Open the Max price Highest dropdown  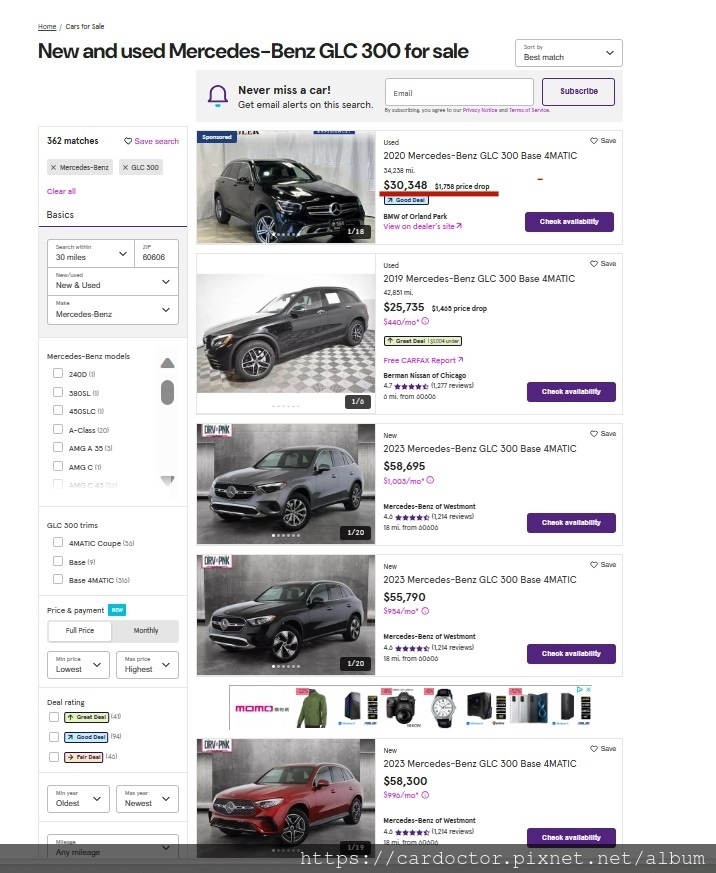pos(148,665)
